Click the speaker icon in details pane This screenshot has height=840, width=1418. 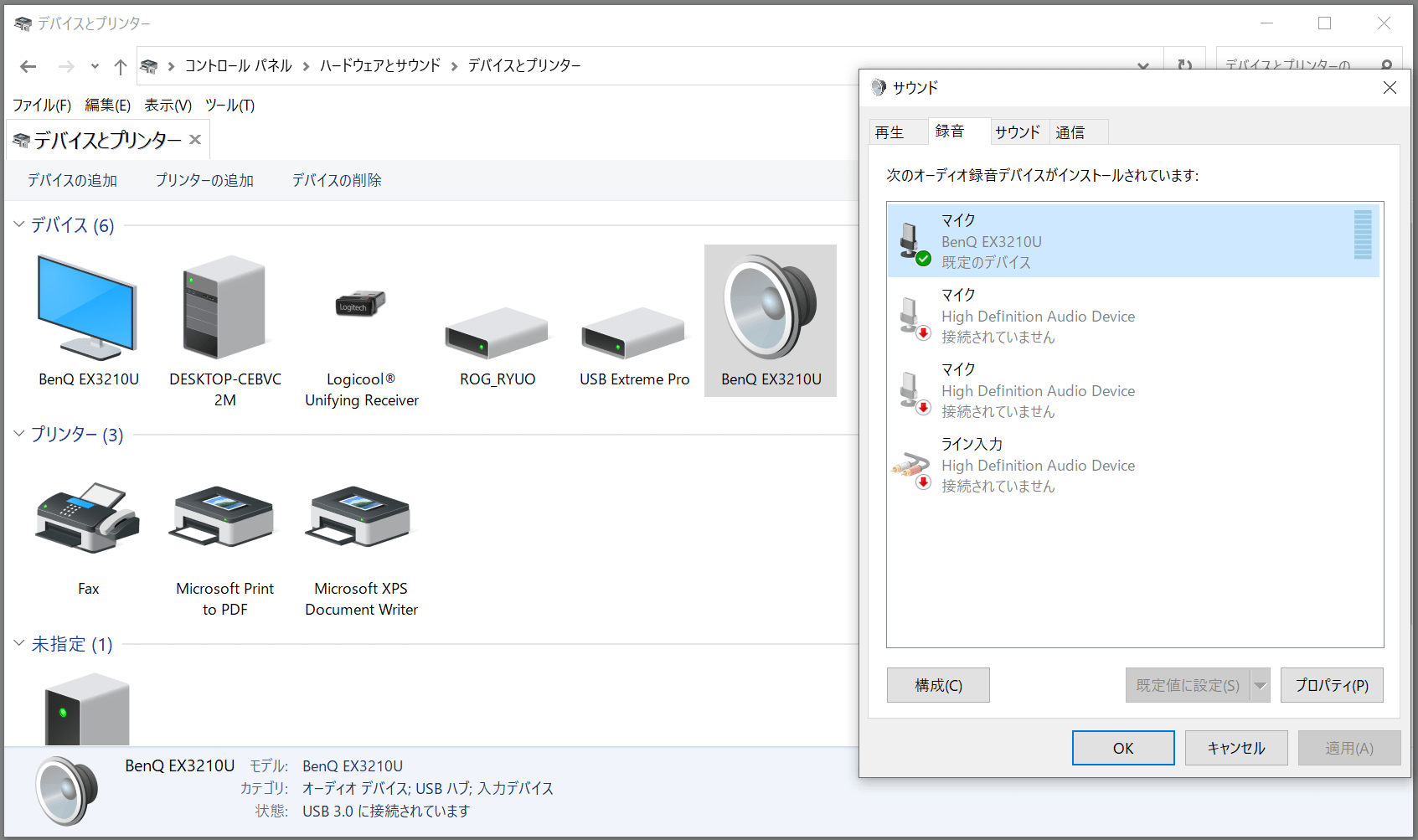(67, 791)
